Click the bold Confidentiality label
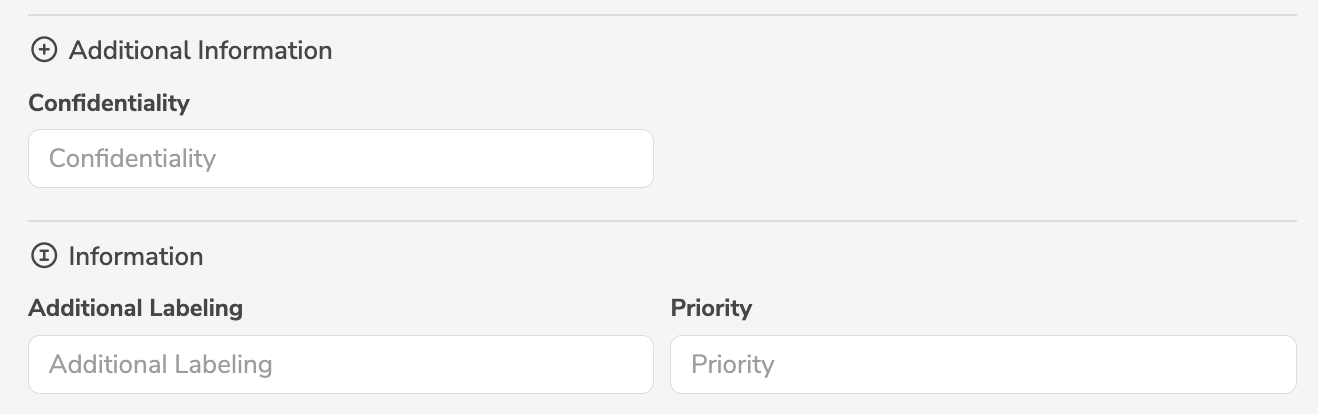The height and width of the screenshot is (414, 1318). 109,103
